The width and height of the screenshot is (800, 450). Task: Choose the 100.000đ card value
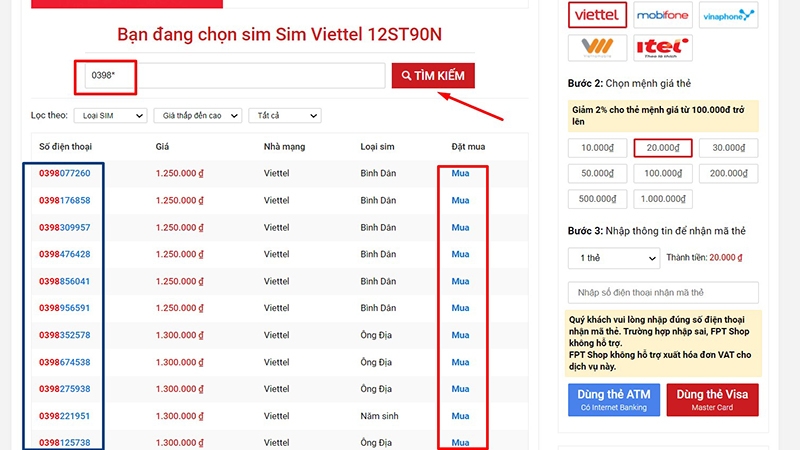point(663,173)
